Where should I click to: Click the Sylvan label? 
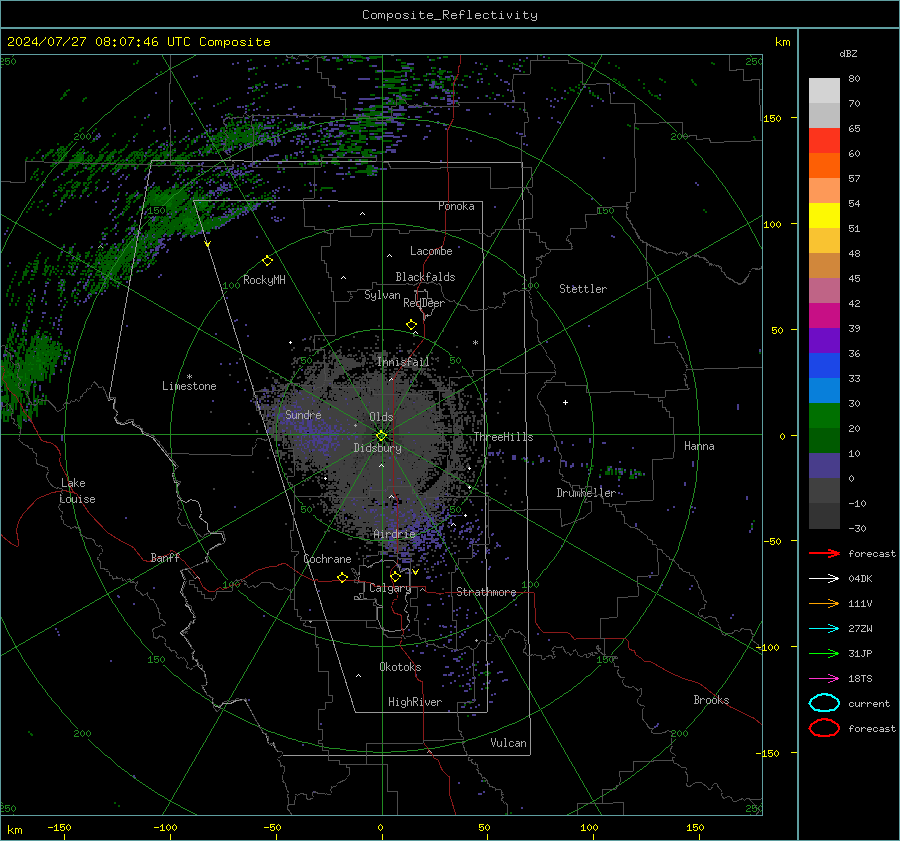[x=382, y=295]
